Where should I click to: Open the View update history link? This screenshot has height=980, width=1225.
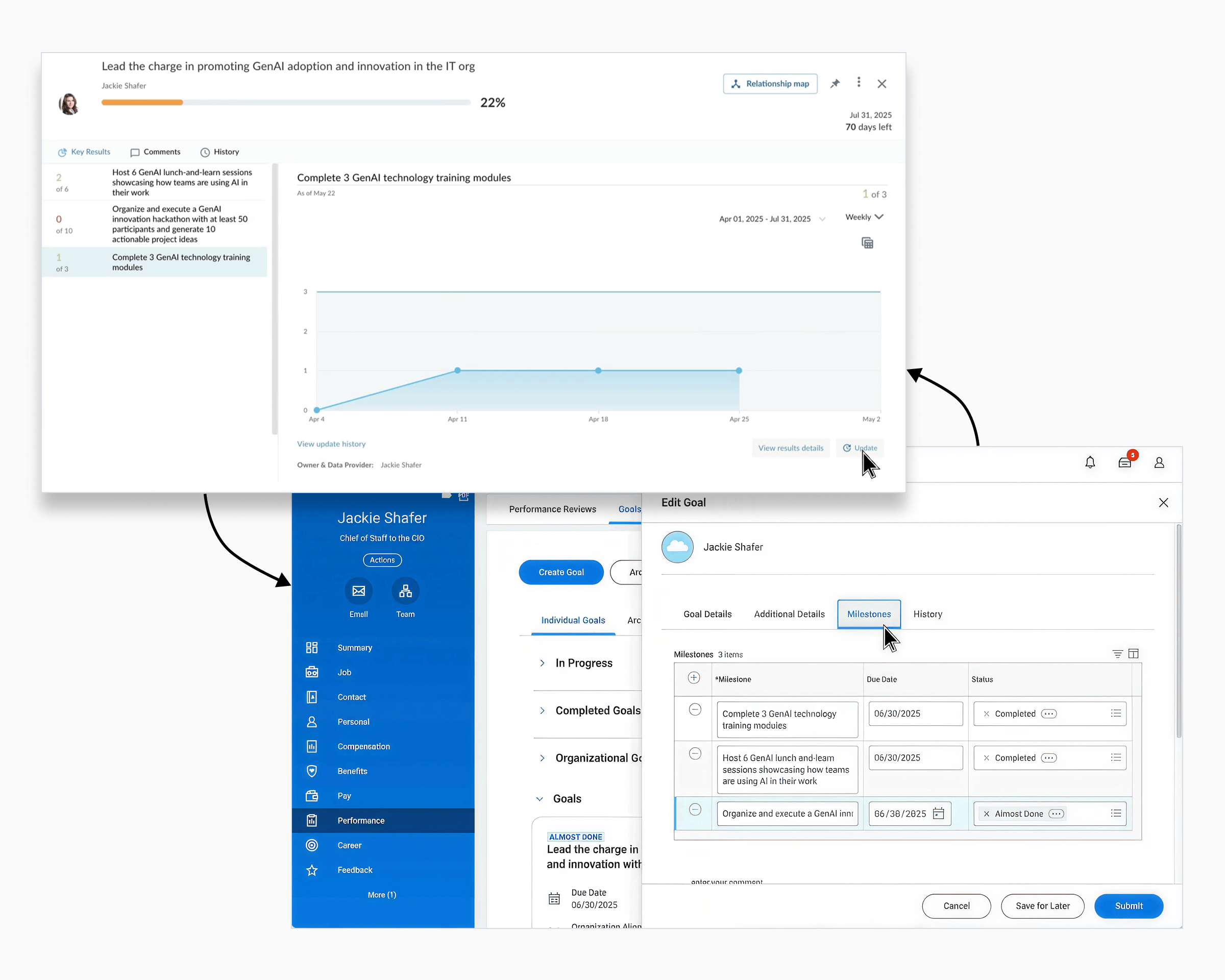(331, 444)
